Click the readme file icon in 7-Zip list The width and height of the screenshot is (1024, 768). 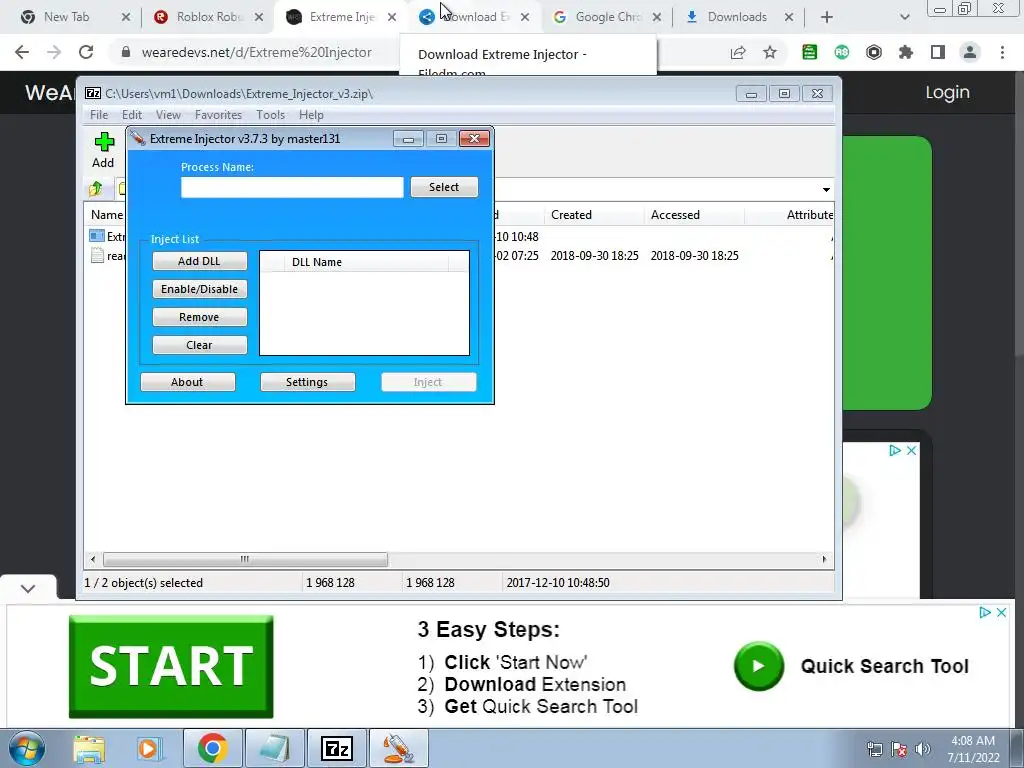coord(97,255)
